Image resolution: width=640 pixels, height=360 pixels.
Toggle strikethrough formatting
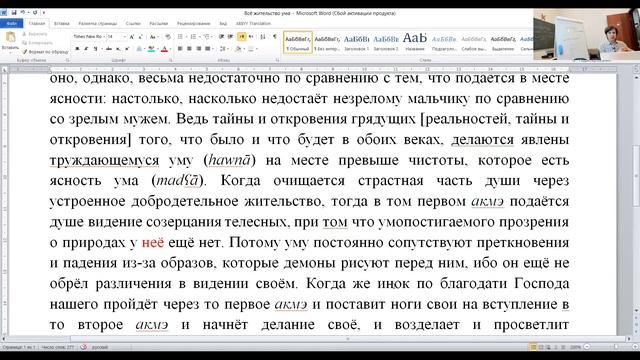pyautogui.click(x=109, y=49)
